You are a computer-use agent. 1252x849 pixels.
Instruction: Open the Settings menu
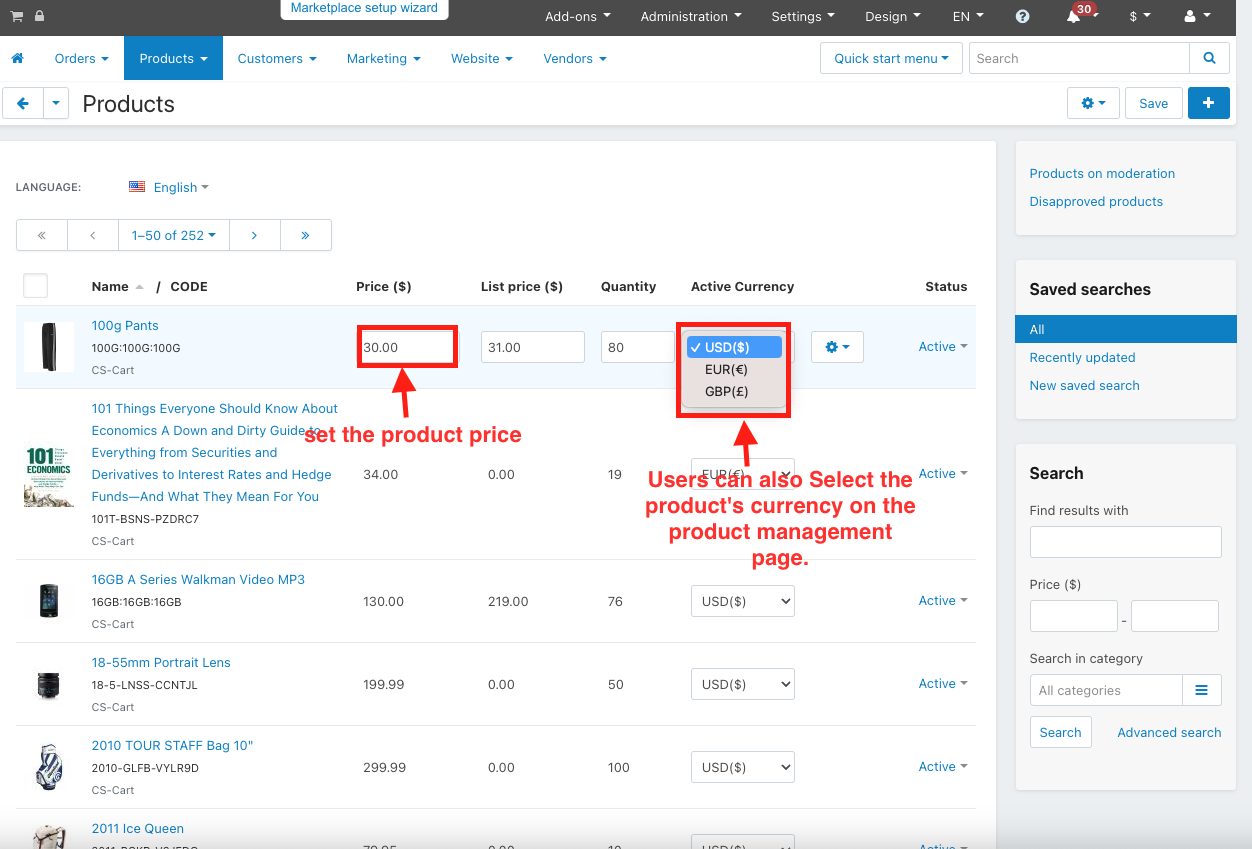803,16
